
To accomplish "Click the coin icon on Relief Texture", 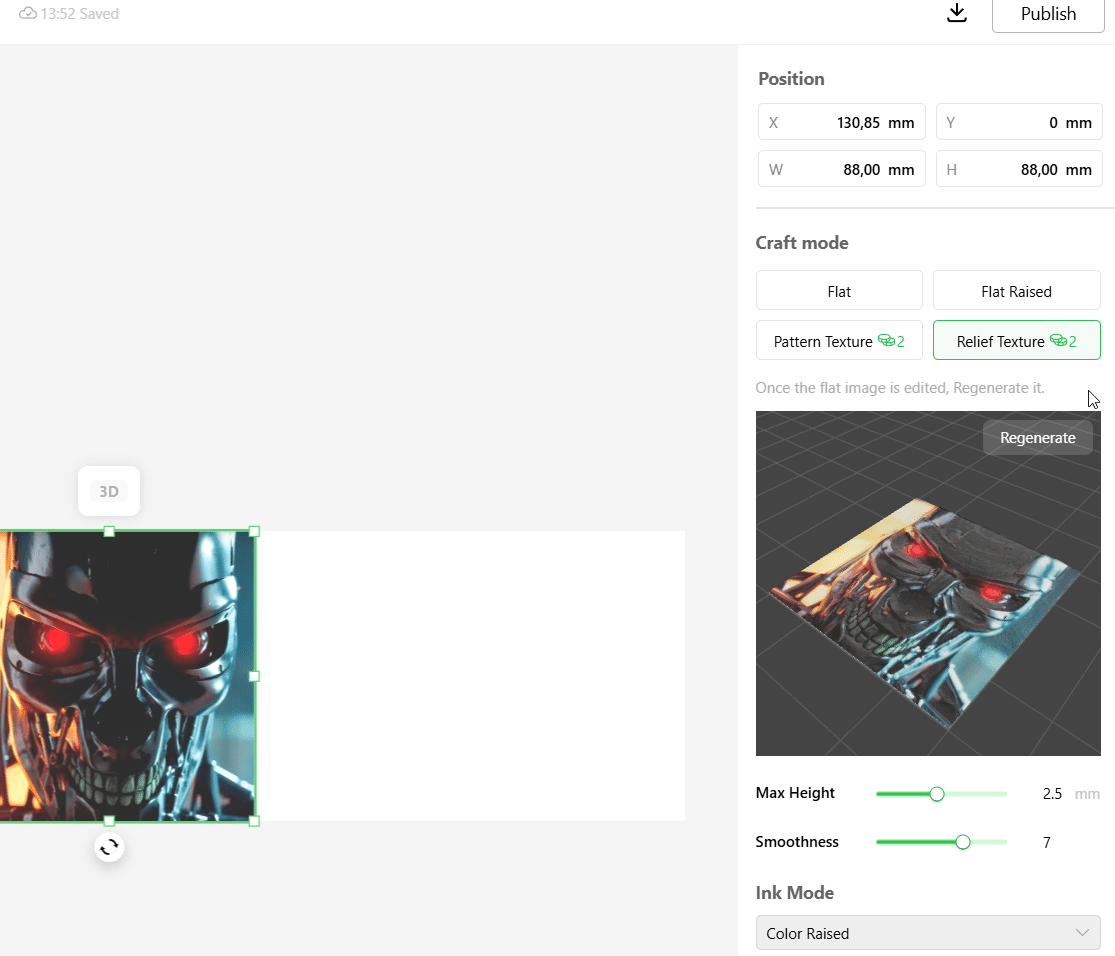I will pos(1058,340).
